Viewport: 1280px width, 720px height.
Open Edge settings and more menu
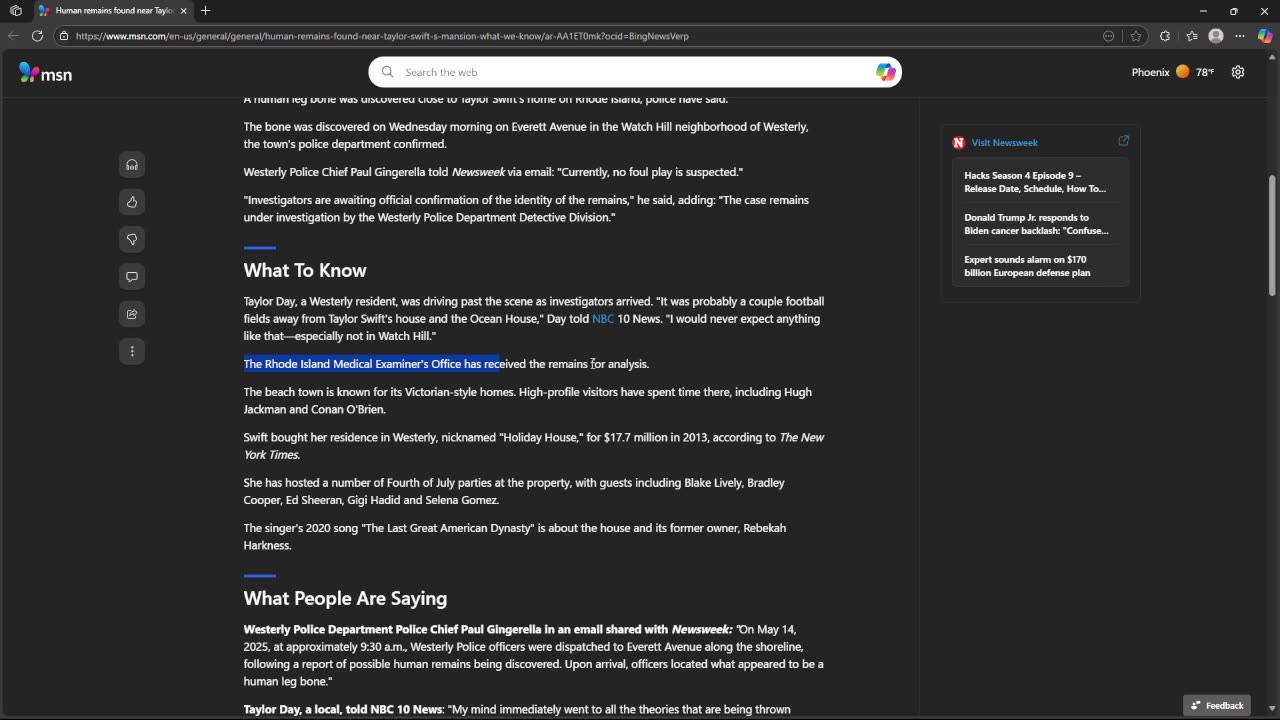1240,36
